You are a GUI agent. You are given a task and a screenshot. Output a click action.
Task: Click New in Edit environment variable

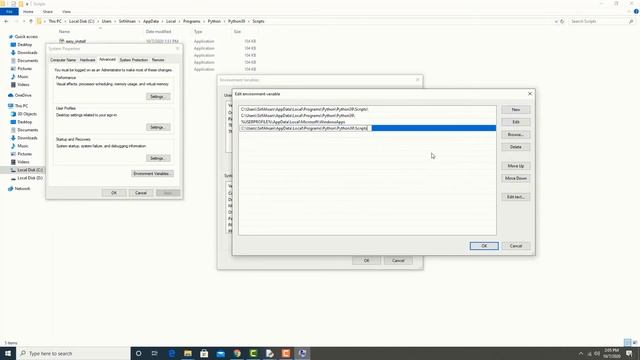pos(516,110)
